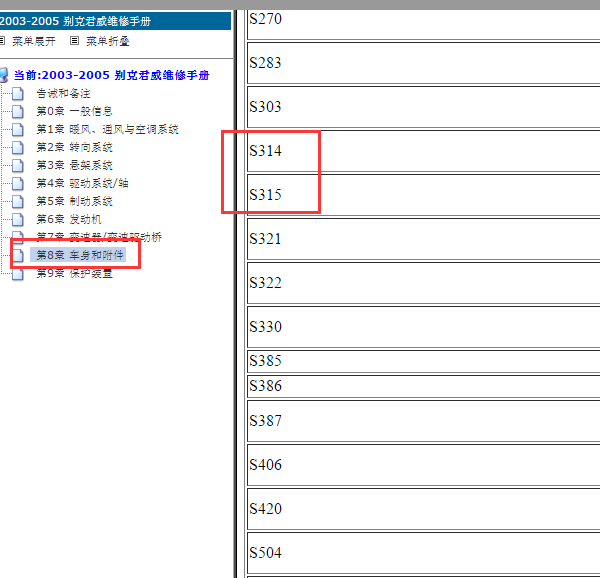Click page icon next to 告诫和备注
The image size is (600, 578).
[x=18, y=93]
